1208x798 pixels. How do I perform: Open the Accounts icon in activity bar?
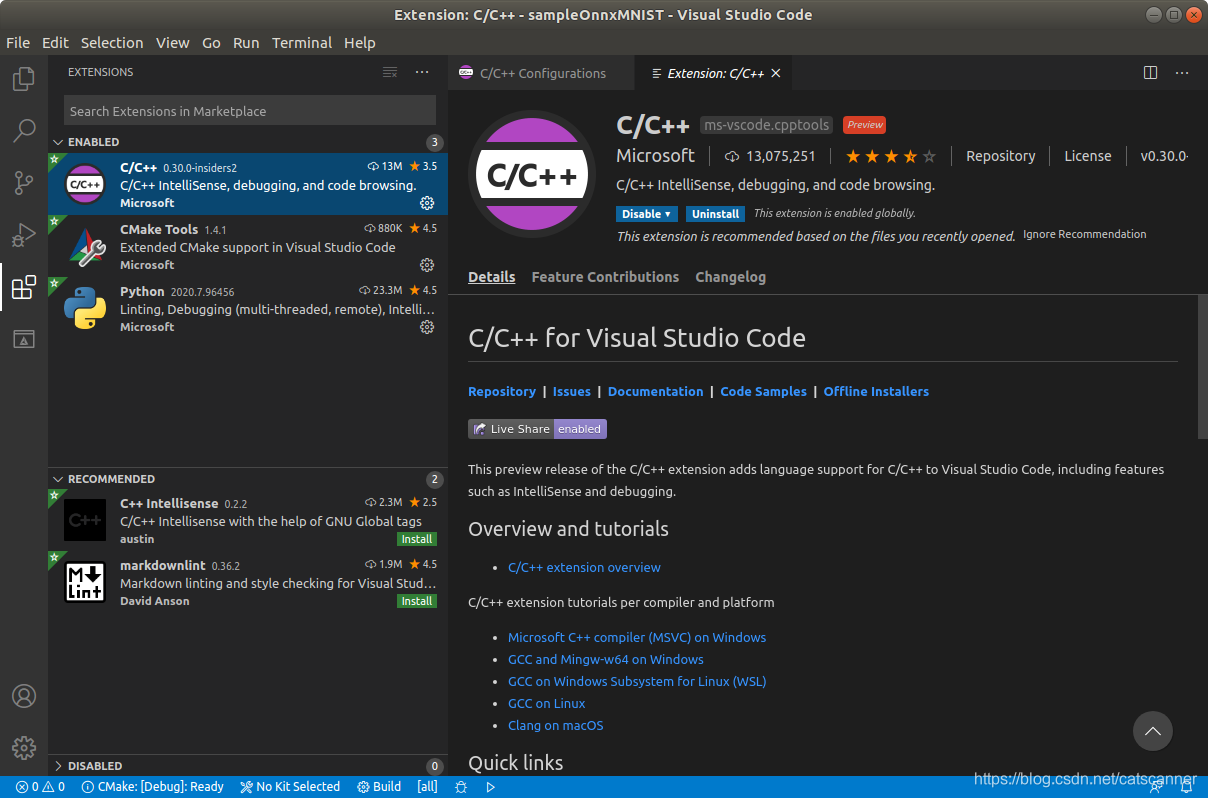point(24,696)
